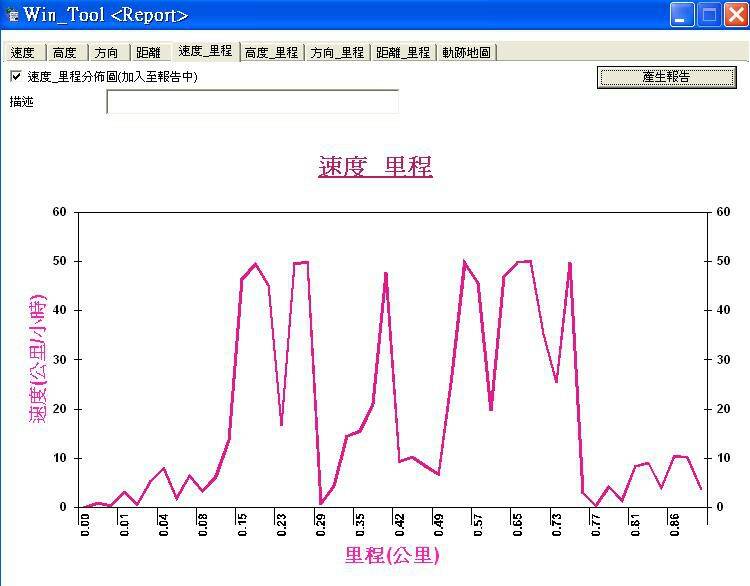Switch to the 速度 tab
The height and width of the screenshot is (586, 750).
22,53
